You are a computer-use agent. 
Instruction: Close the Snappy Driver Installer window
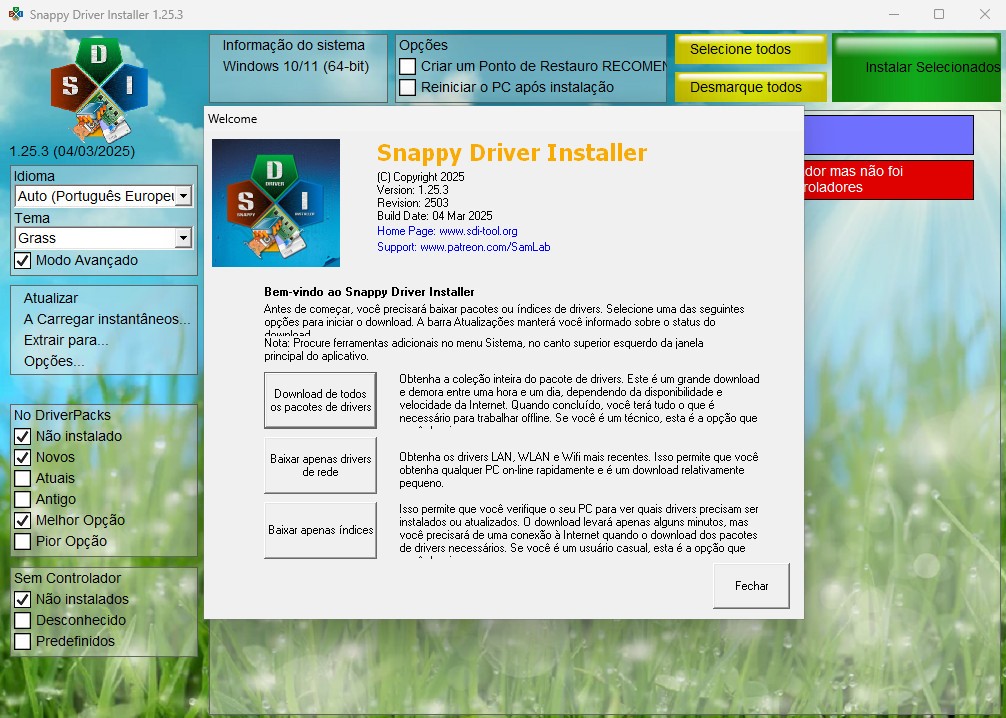[985, 14]
